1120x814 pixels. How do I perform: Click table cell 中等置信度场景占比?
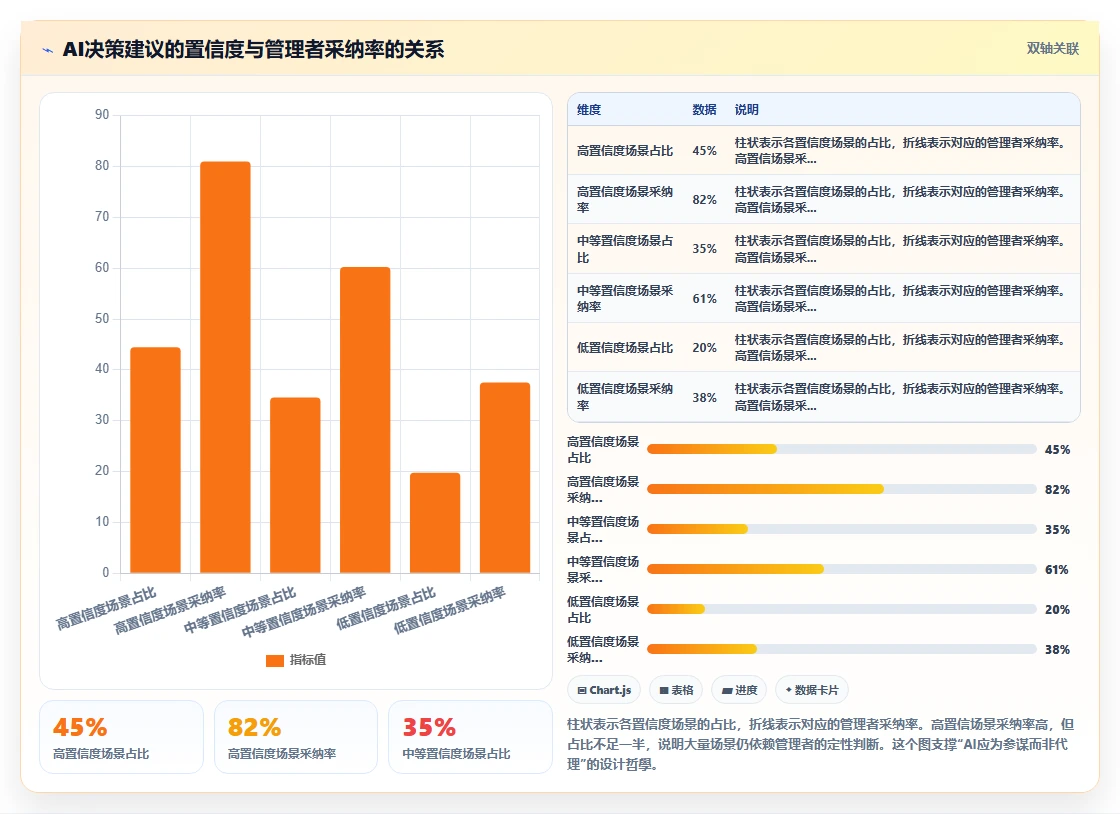point(625,249)
